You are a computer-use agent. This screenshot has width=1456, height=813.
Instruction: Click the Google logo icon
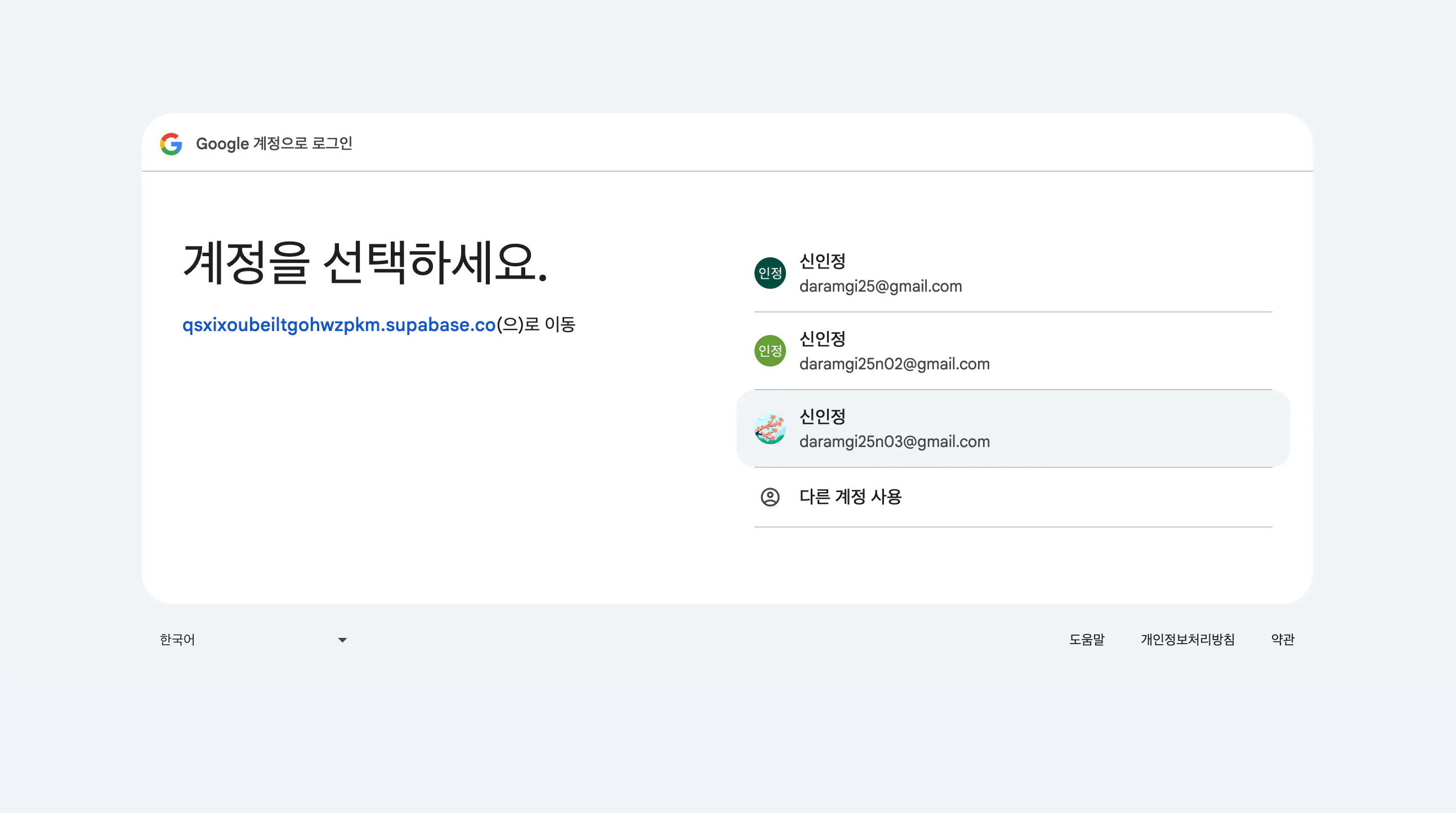point(171,144)
